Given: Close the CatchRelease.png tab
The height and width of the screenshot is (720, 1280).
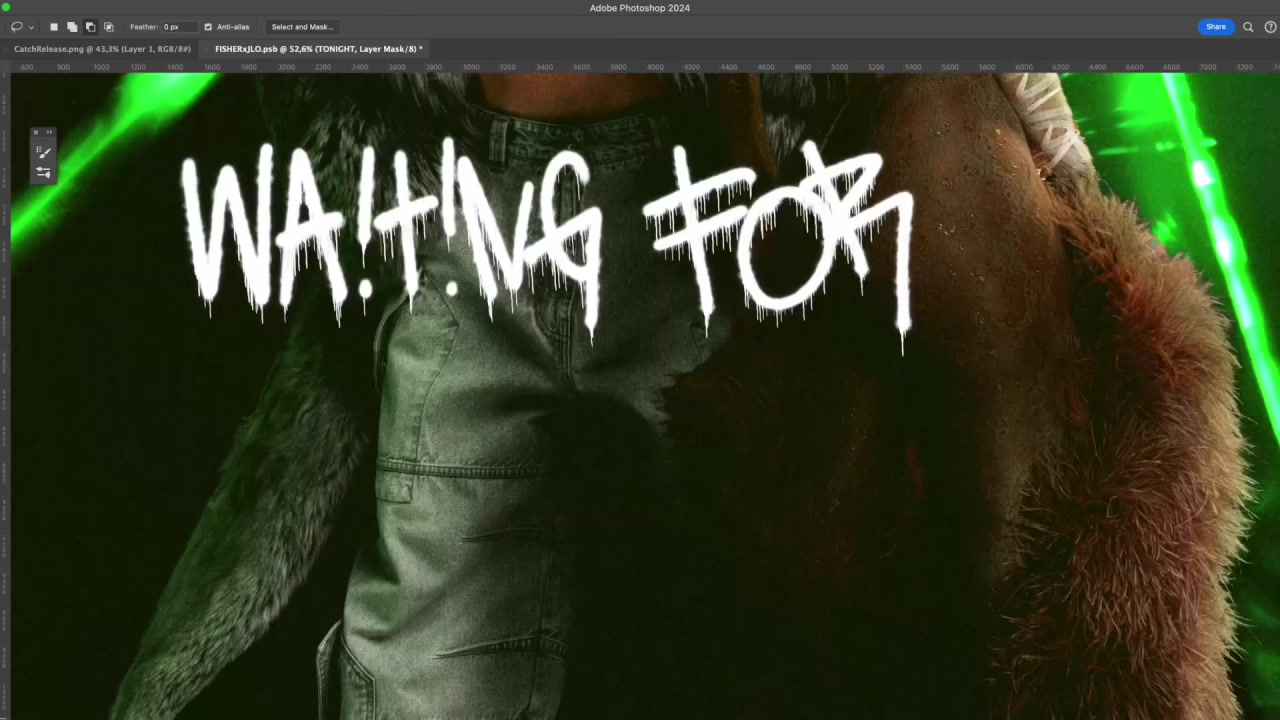Looking at the screenshot, I should click(x=8, y=49).
